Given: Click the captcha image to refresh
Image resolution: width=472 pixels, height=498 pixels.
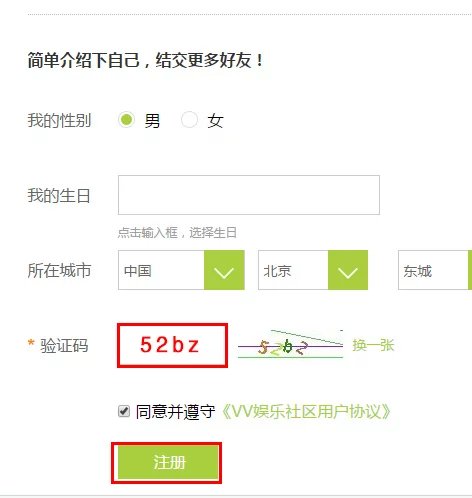Looking at the screenshot, I should tap(290, 345).
